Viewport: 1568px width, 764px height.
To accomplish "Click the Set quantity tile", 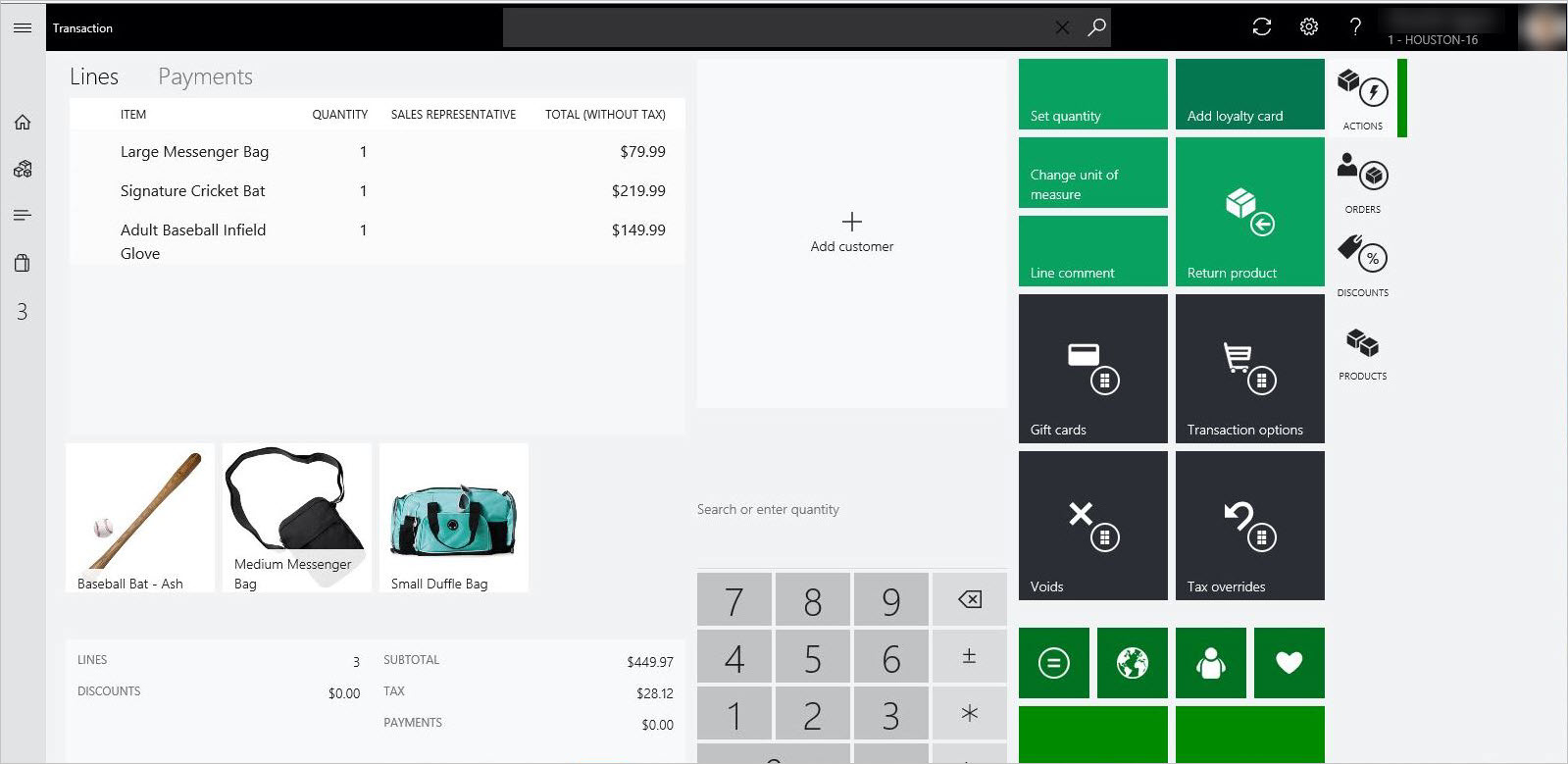I will point(1093,94).
